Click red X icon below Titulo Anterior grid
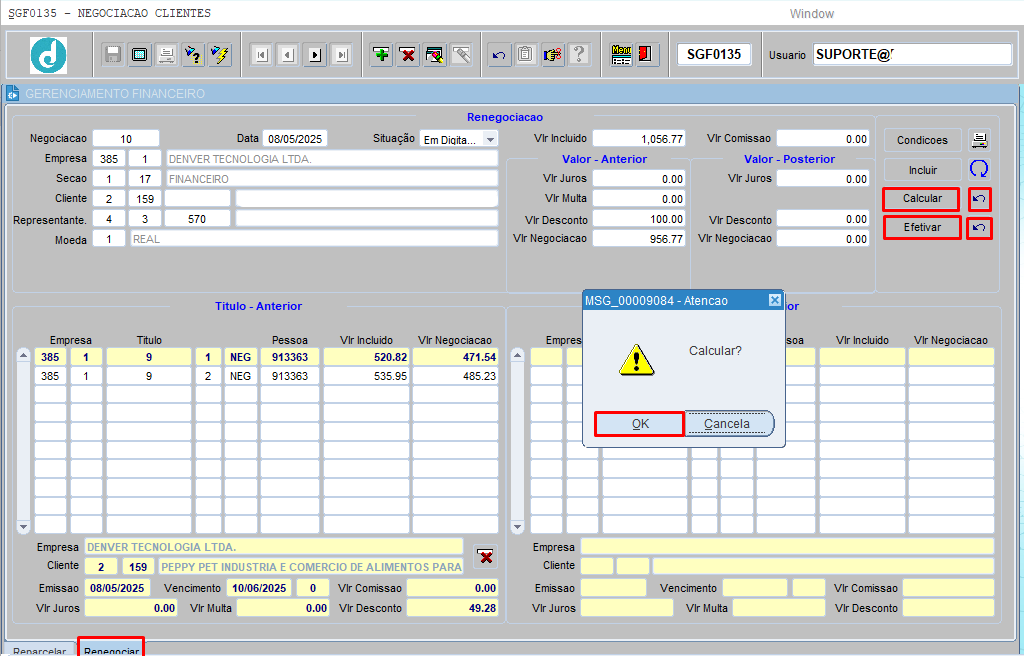Viewport: 1024px width, 656px height. tap(485, 557)
